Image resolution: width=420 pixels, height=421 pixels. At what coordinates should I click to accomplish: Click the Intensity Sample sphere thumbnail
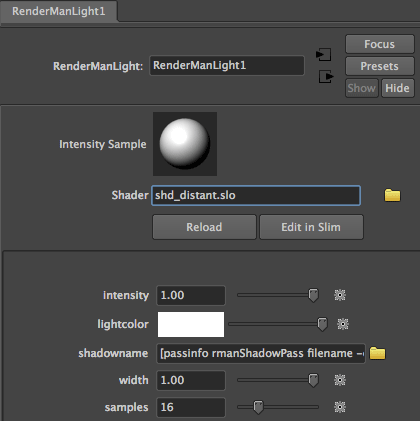(185, 144)
